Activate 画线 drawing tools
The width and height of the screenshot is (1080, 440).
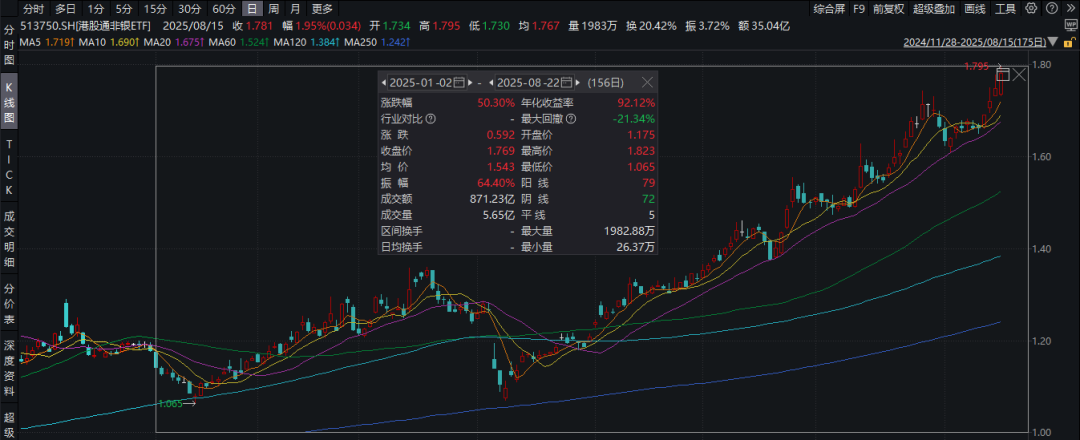(x=975, y=8)
